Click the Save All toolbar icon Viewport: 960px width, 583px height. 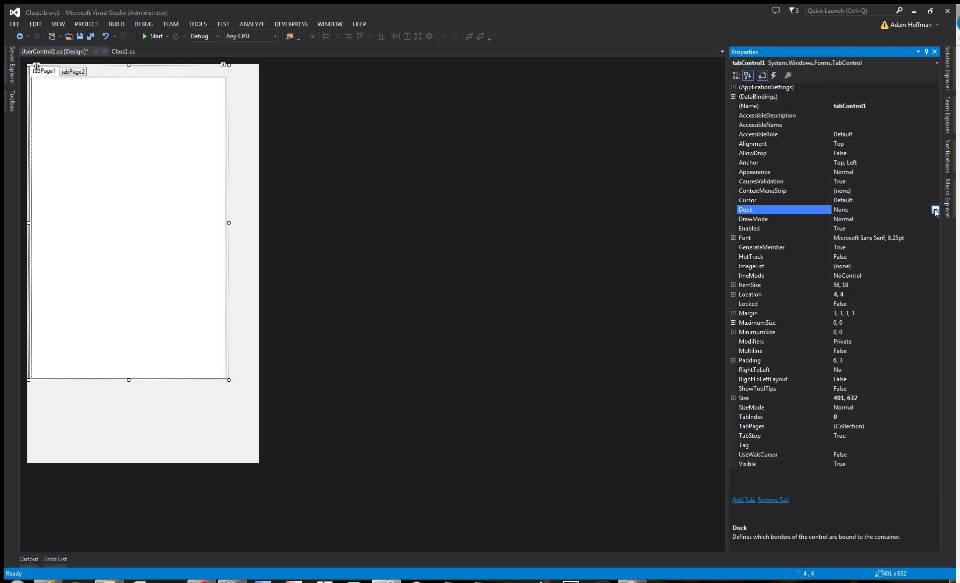click(x=91, y=36)
